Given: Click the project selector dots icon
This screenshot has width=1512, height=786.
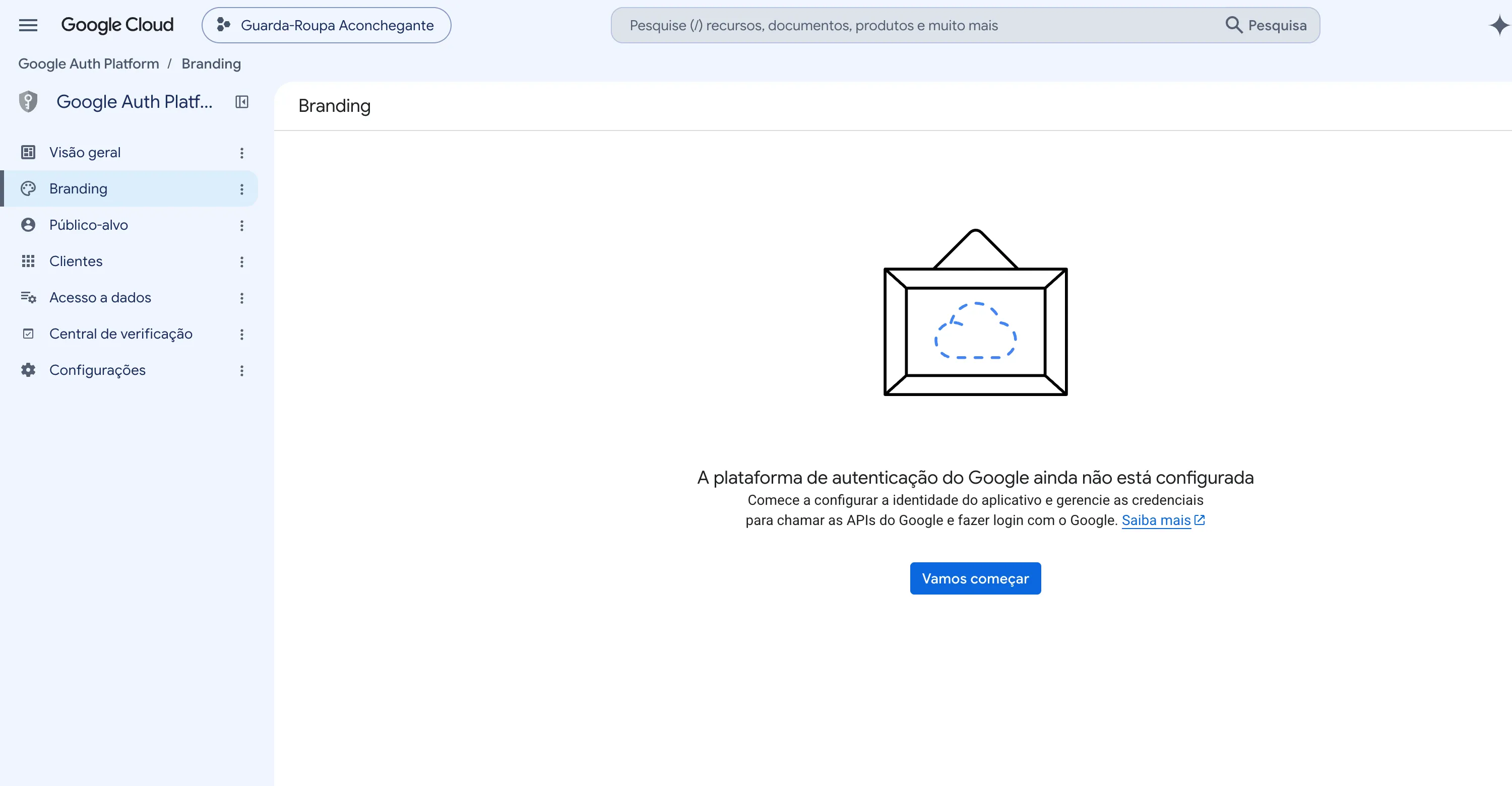Looking at the screenshot, I should pyautogui.click(x=224, y=25).
